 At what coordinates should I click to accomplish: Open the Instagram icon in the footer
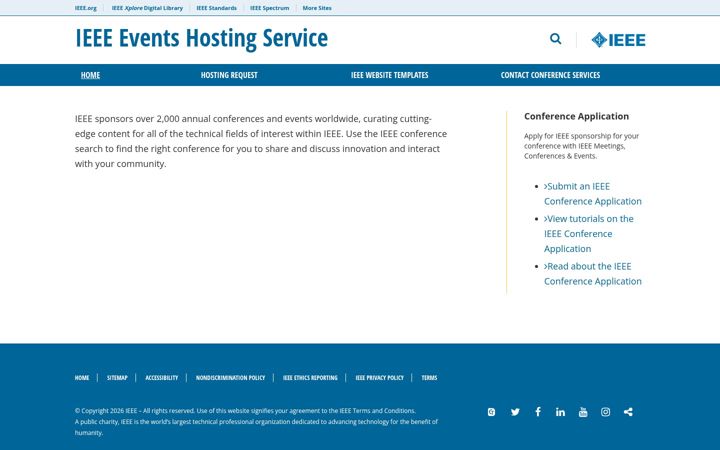click(x=606, y=412)
